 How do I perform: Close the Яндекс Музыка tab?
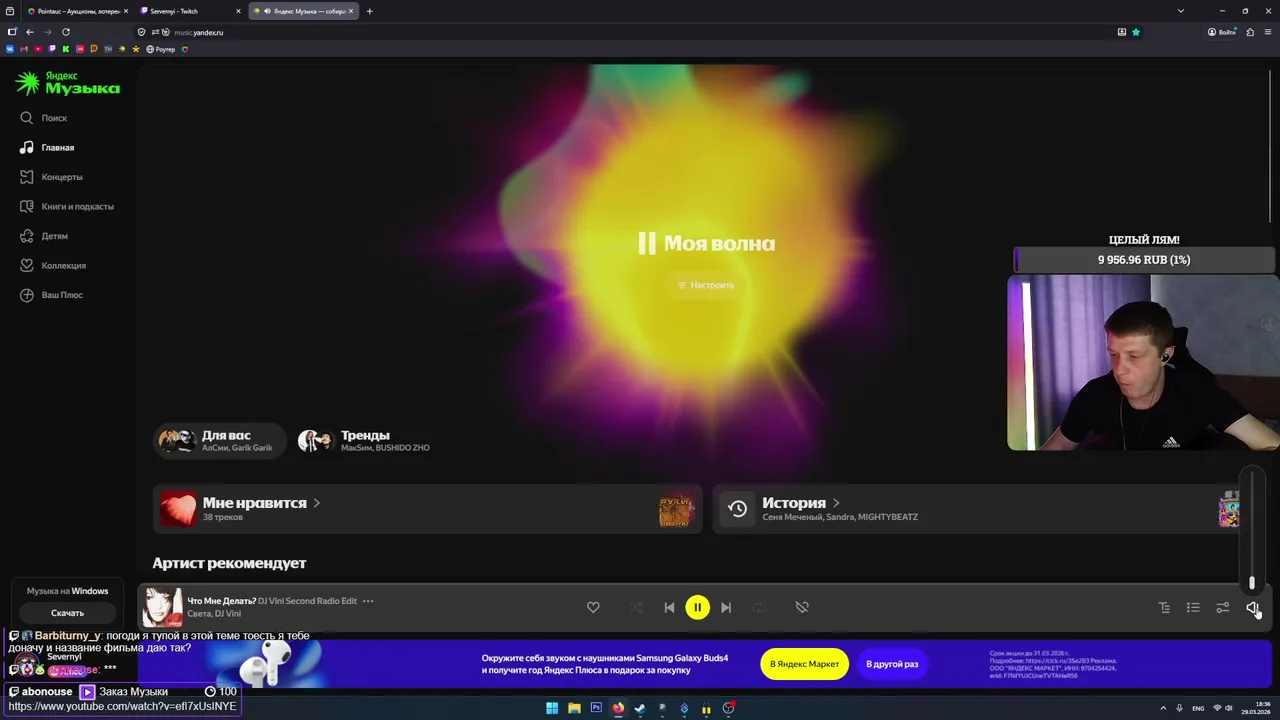pos(351,11)
